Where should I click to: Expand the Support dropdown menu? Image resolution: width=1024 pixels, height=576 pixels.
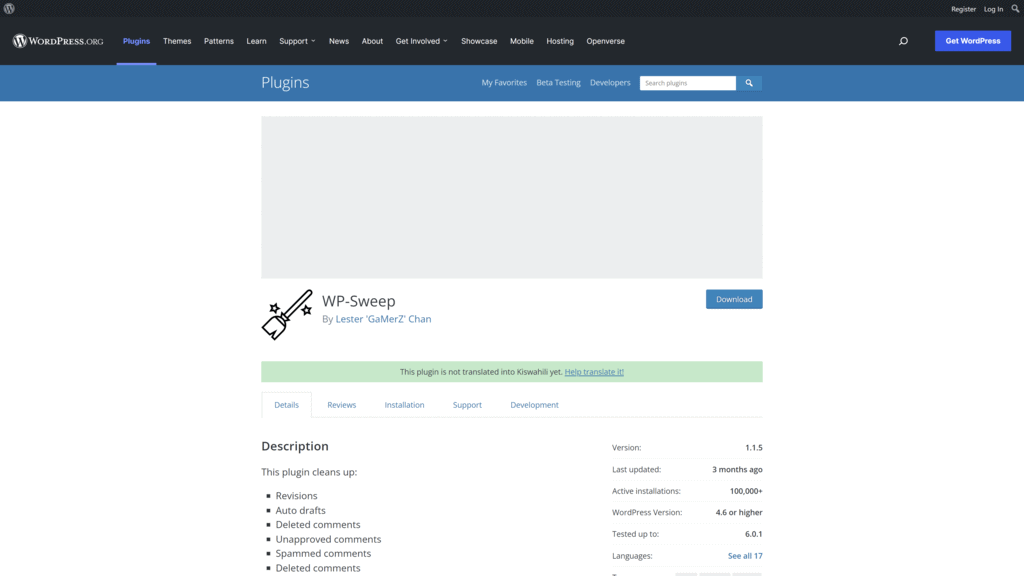tap(297, 41)
